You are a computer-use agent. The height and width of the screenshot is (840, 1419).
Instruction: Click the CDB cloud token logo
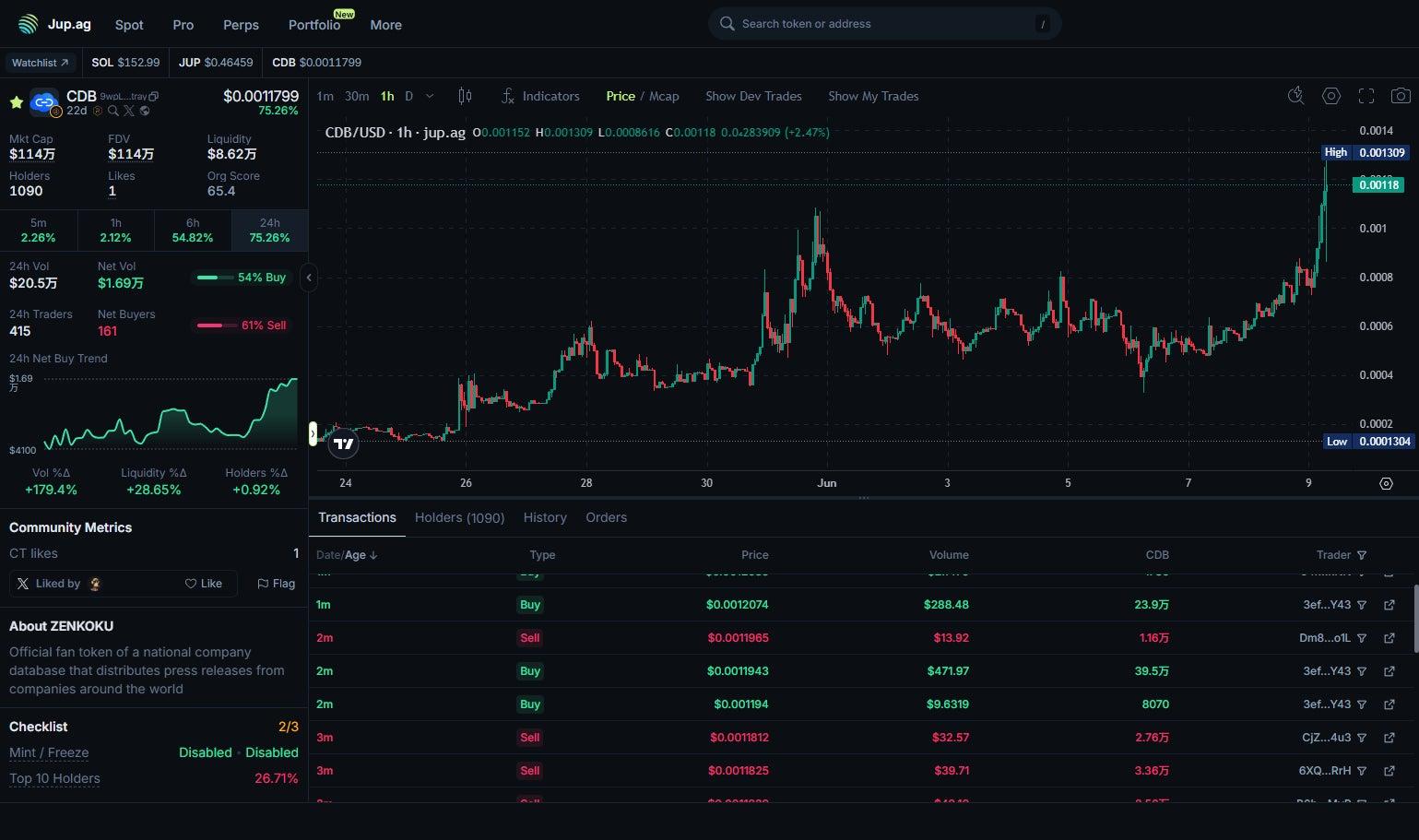(x=43, y=102)
